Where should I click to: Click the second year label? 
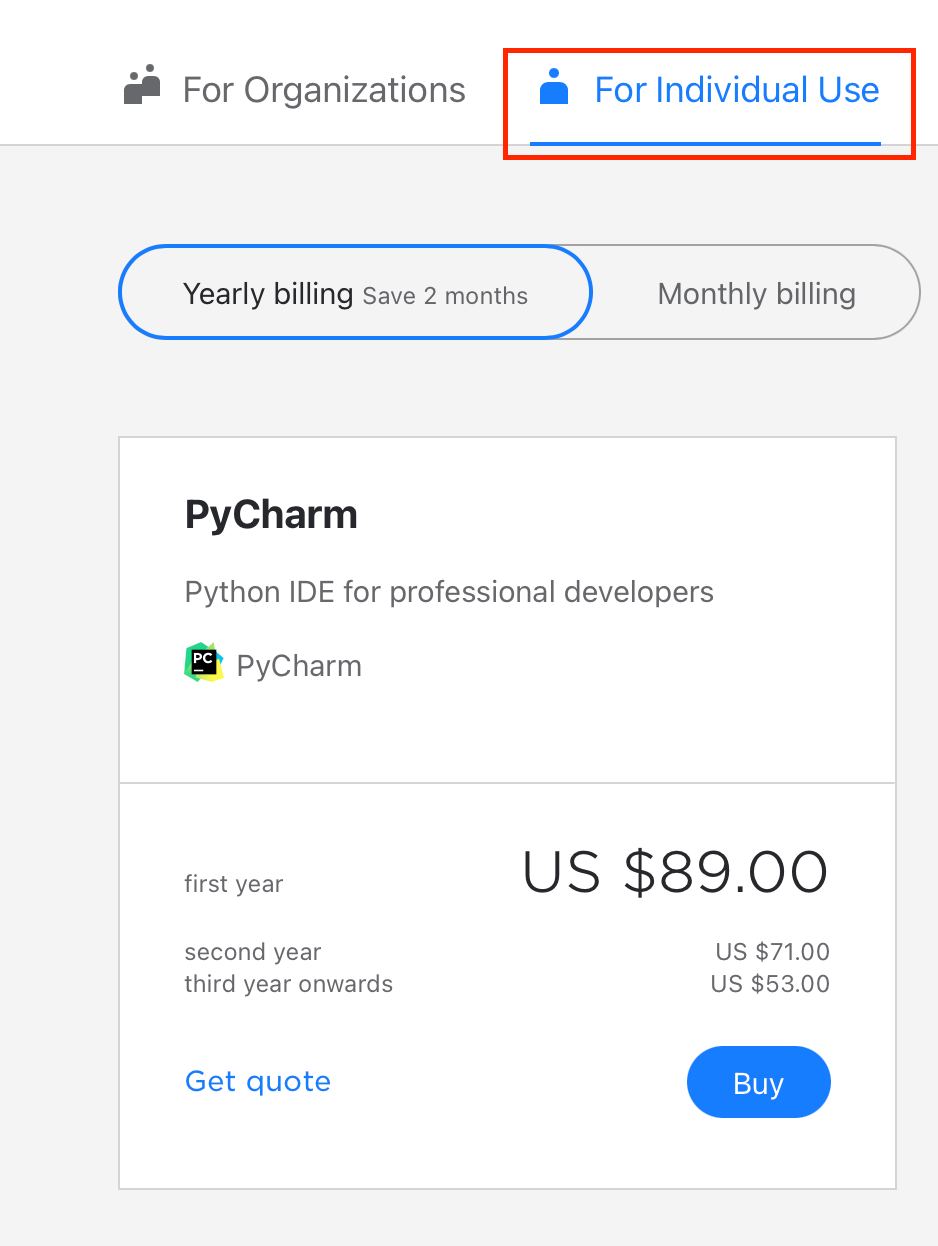tap(253, 952)
